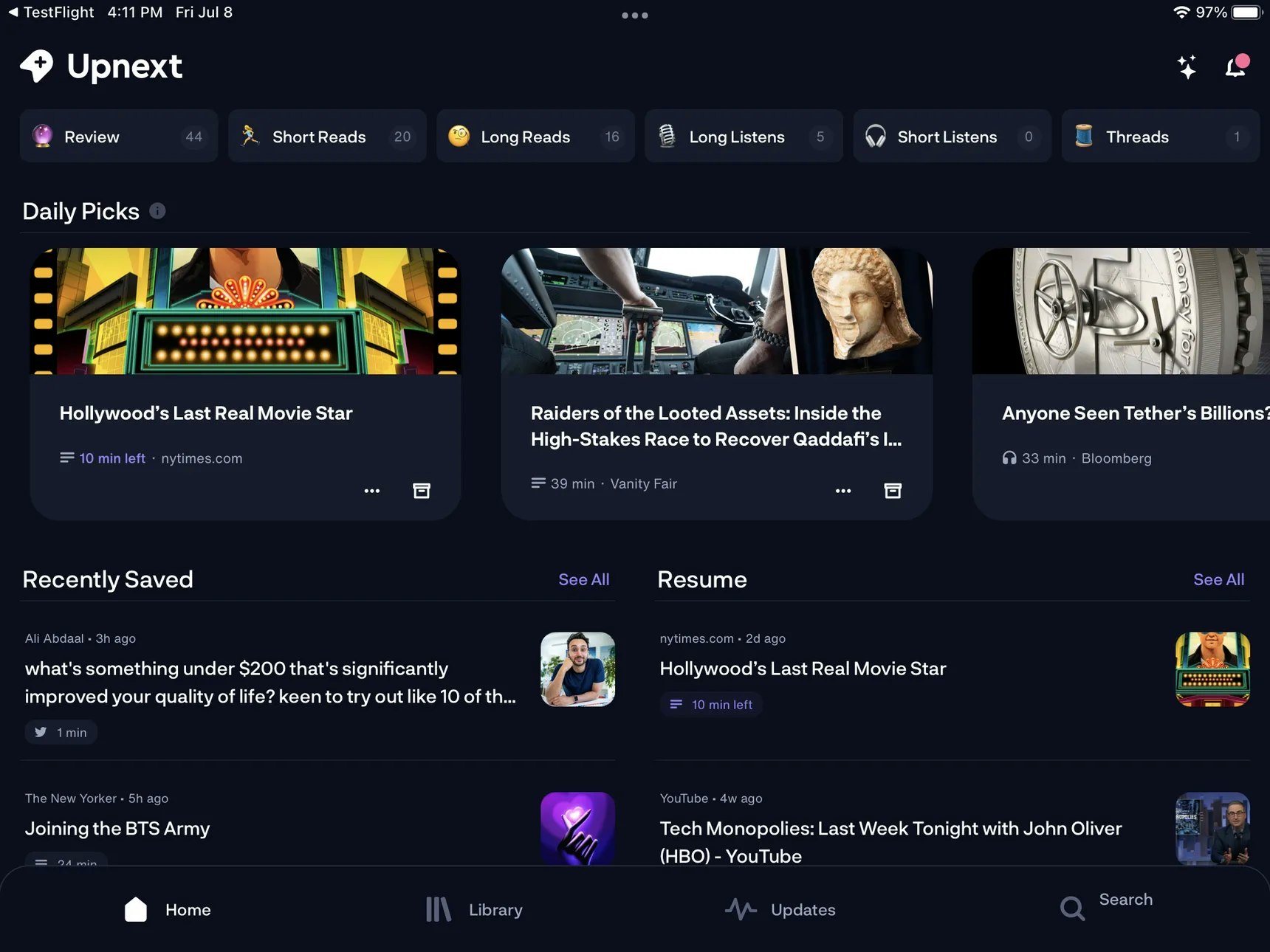Open Joining the BTS Army article

117,828
